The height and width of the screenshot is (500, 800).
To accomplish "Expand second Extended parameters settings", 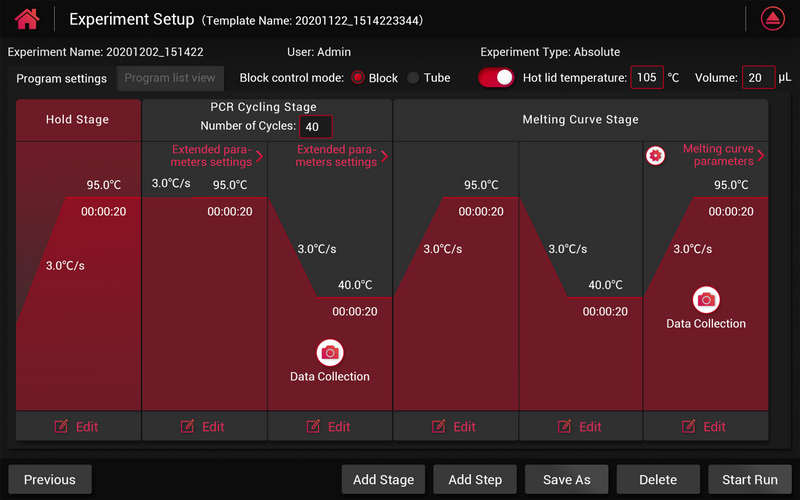I will [x=342, y=156].
